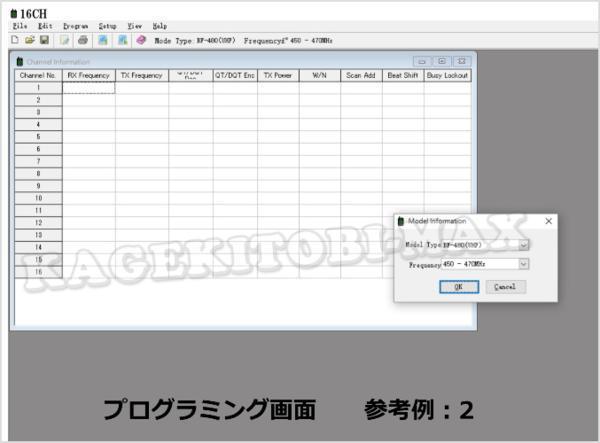Select channel row header 9

(x=38, y=186)
